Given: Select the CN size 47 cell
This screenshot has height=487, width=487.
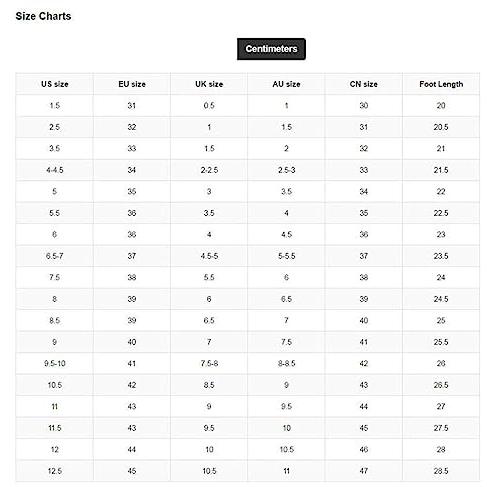Looking at the screenshot, I should (x=364, y=471).
